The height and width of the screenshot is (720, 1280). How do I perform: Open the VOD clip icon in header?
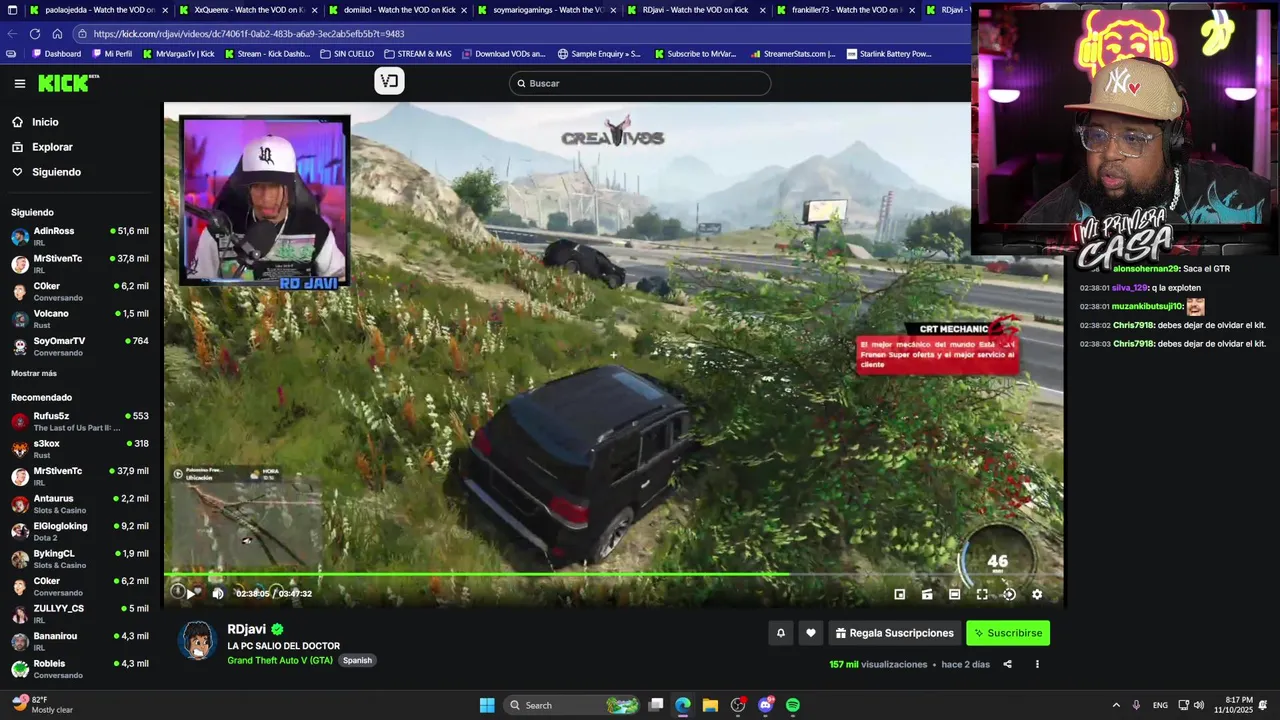coord(389,82)
